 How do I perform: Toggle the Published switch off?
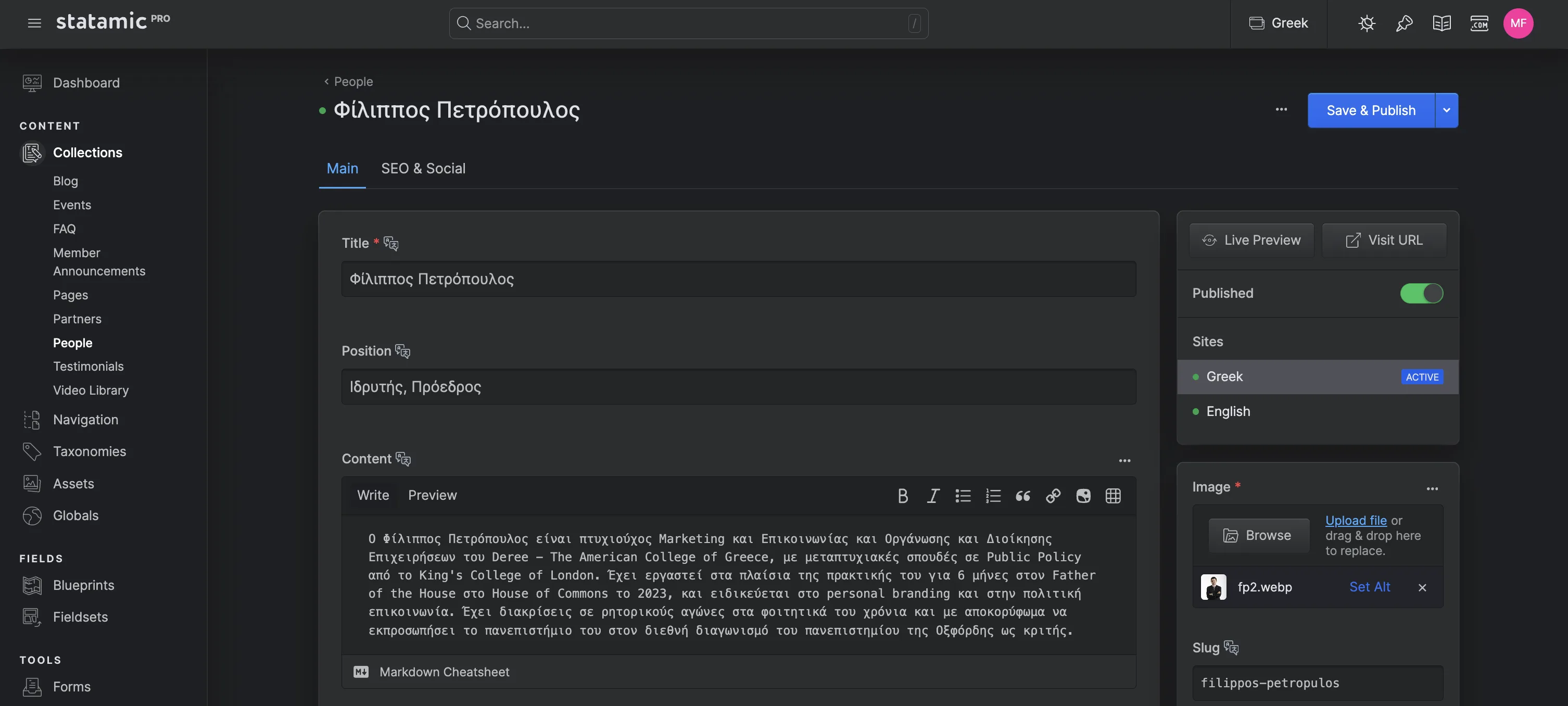pyautogui.click(x=1421, y=293)
